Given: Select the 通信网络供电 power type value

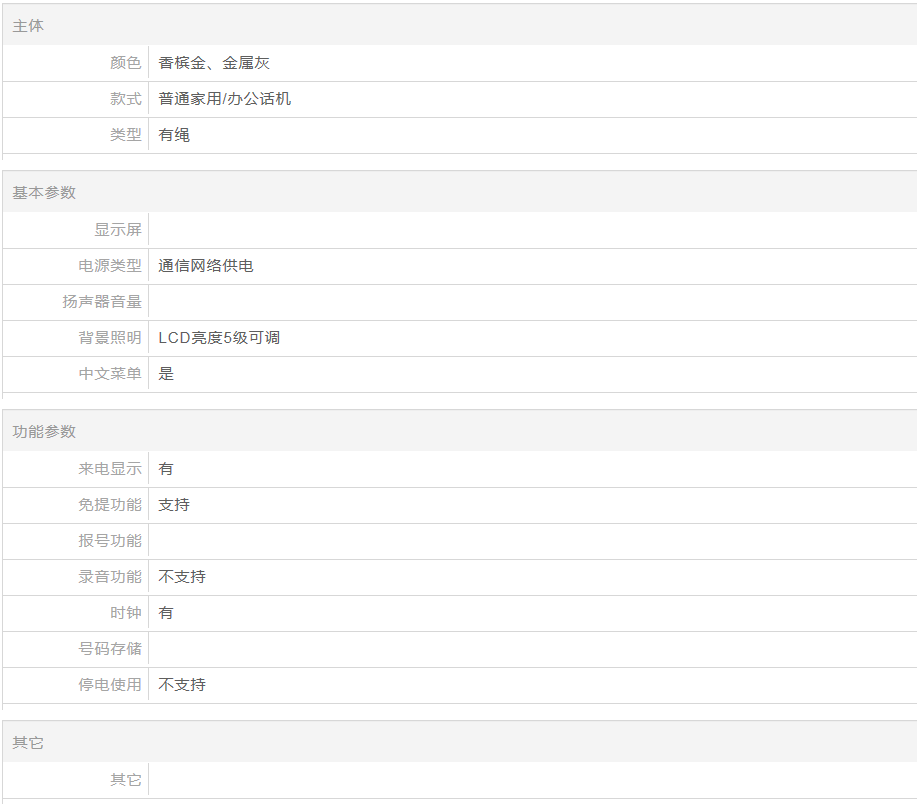Looking at the screenshot, I should (206, 266).
